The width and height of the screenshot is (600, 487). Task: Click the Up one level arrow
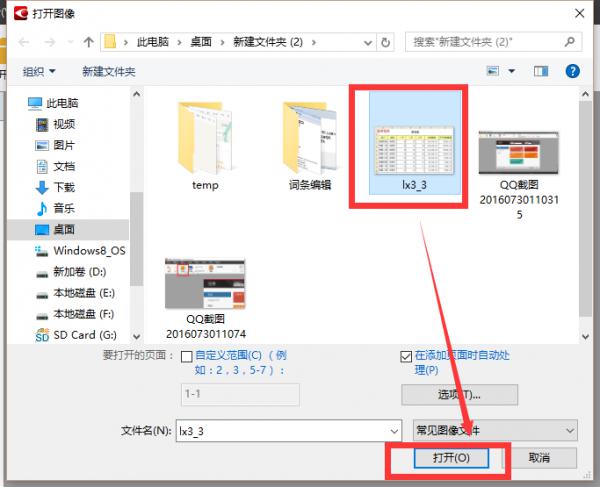(89, 42)
